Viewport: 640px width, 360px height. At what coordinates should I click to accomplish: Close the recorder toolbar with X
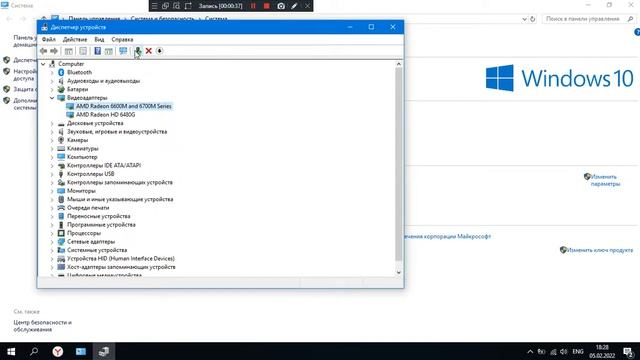[x=307, y=6]
